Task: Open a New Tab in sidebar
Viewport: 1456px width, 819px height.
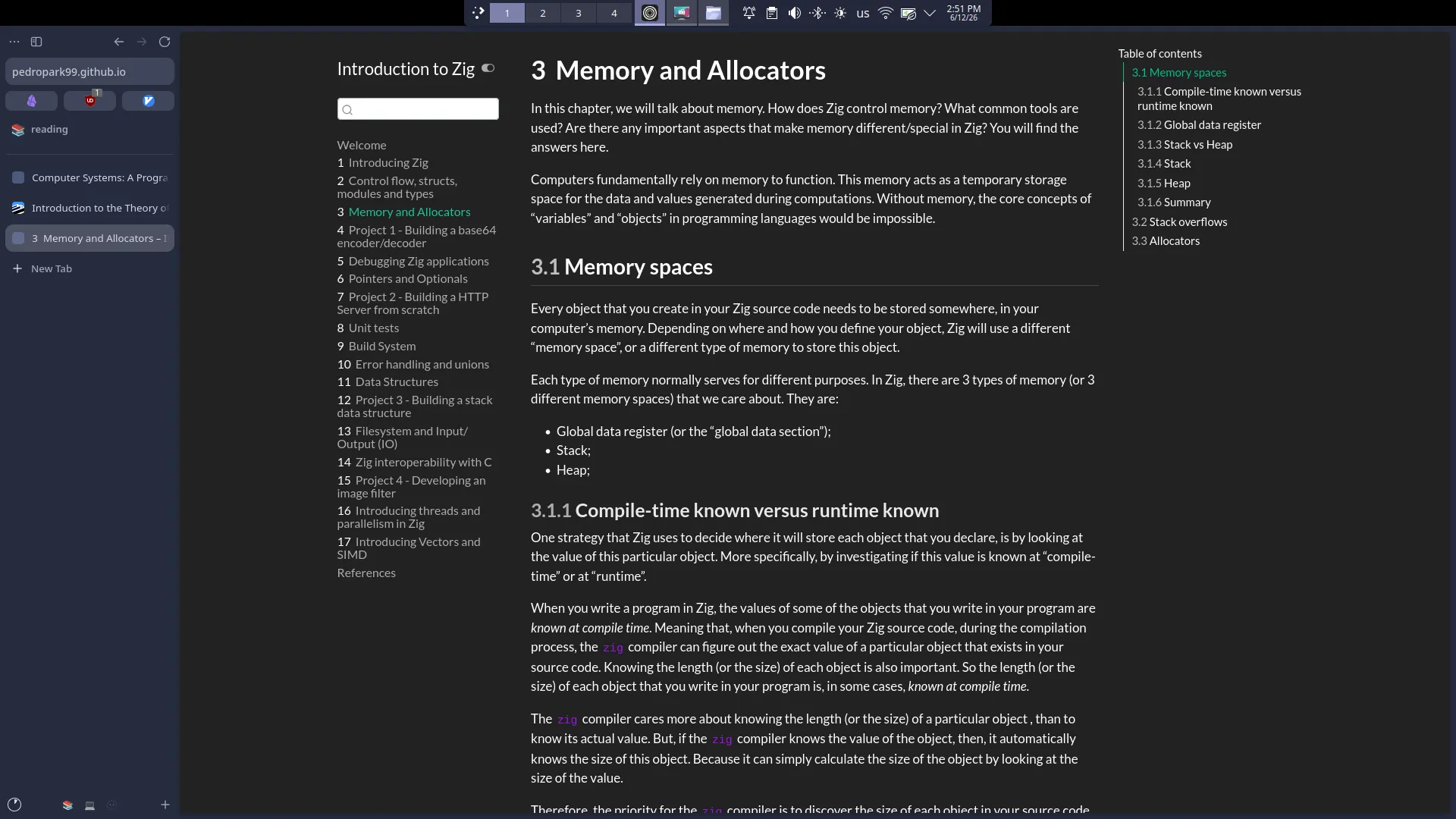Action: (89, 268)
